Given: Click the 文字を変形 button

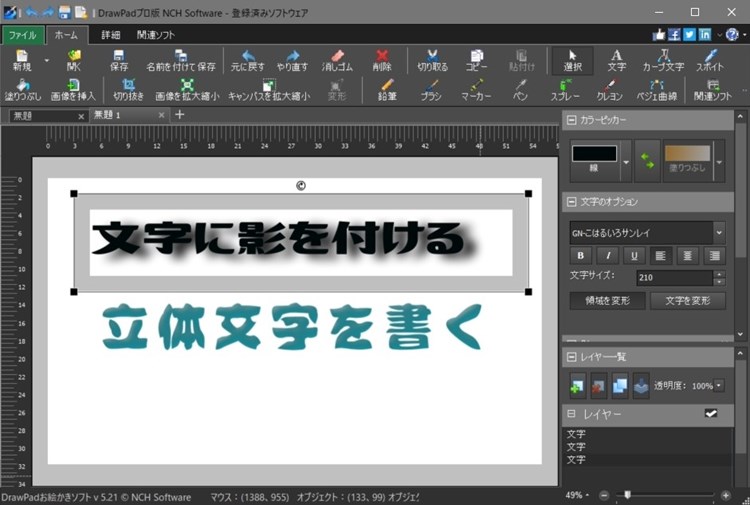Looking at the screenshot, I should tap(688, 301).
